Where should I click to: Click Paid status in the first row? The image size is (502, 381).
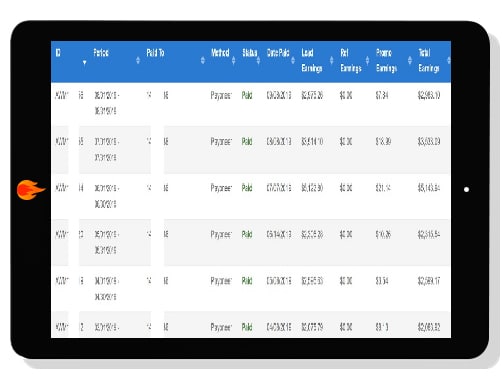click(247, 96)
